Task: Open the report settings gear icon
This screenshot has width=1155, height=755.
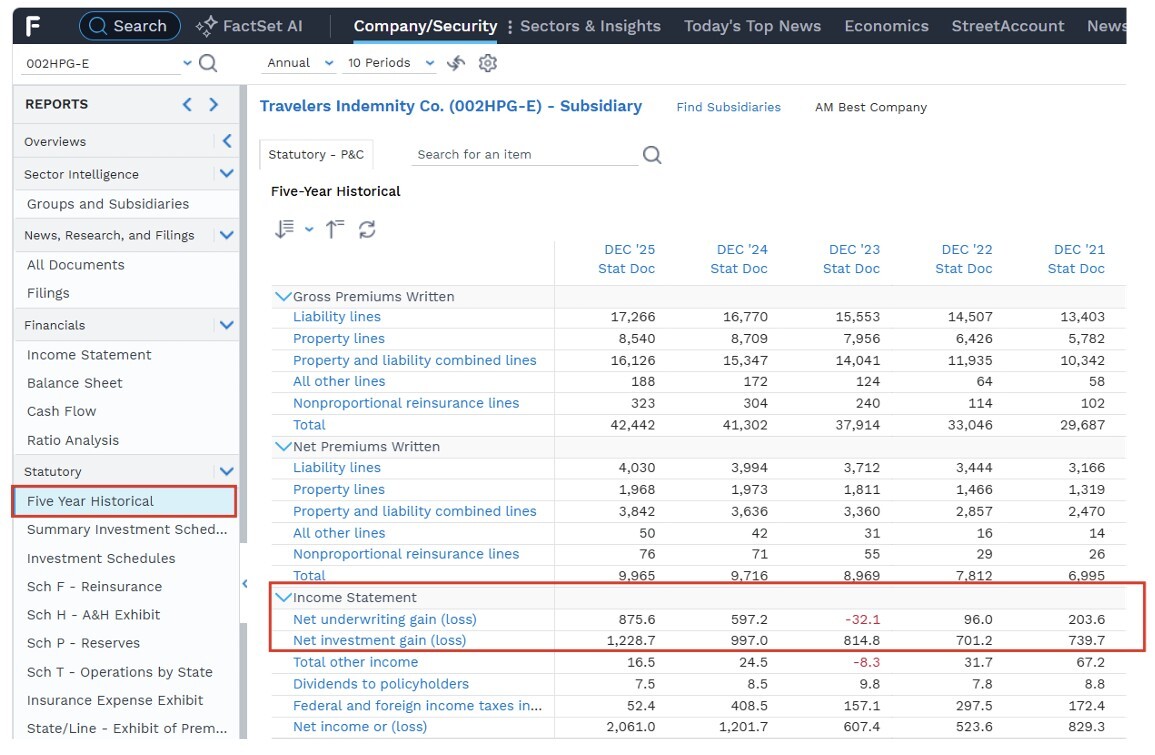Action: (488, 63)
